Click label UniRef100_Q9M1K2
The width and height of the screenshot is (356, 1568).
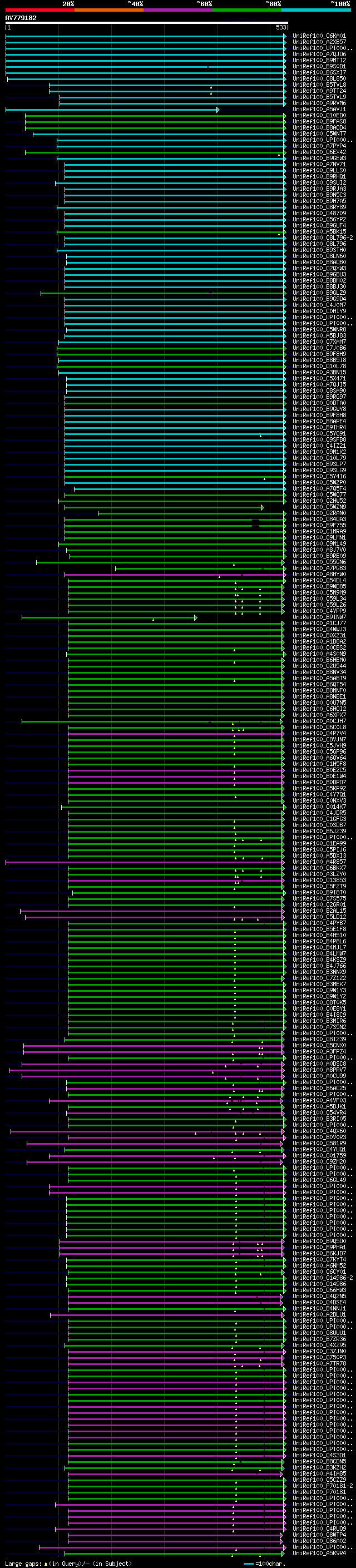tap(319, 452)
